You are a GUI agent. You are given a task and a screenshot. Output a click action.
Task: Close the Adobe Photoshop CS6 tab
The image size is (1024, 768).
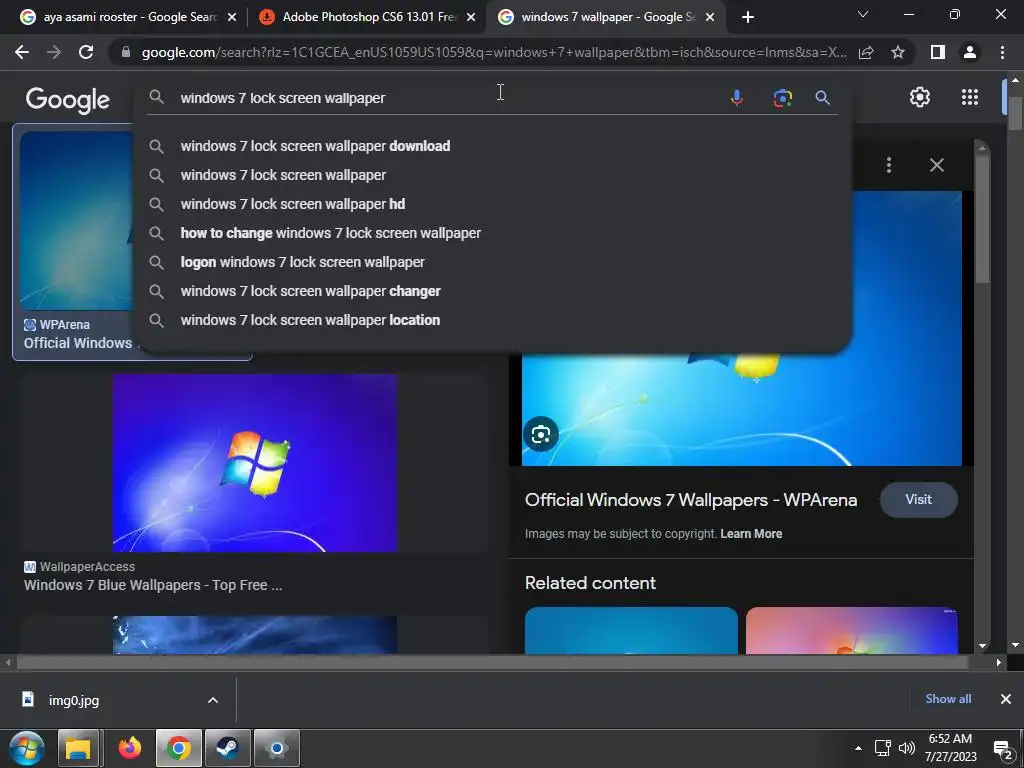click(x=471, y=18)
